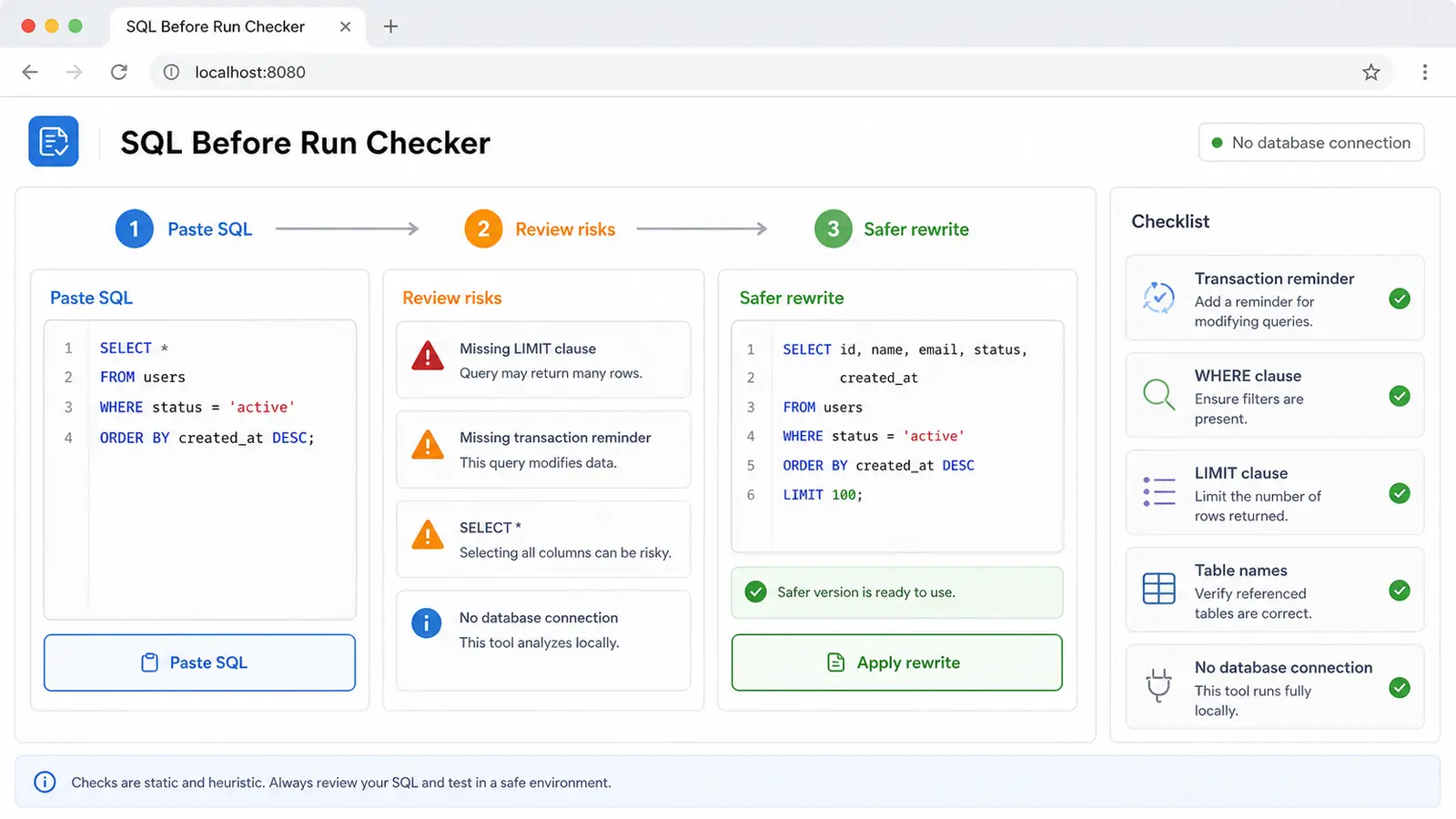Go to step 1 Paste SQL
The height and width of the screenshot is (819, 1456).
[x=184, y=229]
